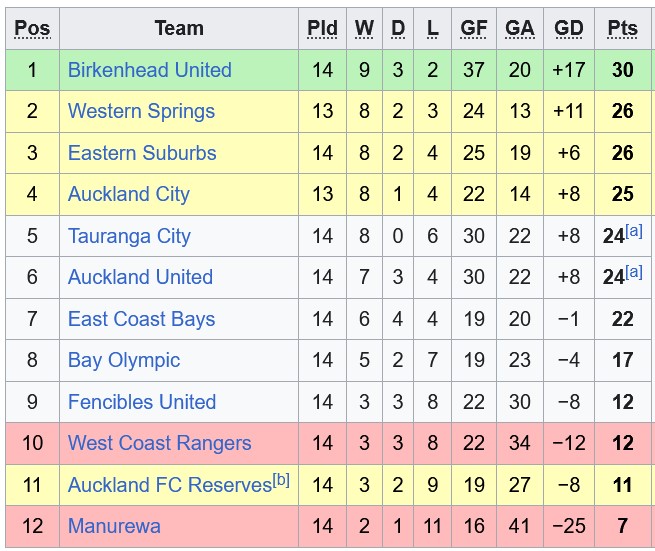This screenshot has height=551, width=655.
Task: Open the Eastern Suburbs team link
Action: (x=142, y=153)
